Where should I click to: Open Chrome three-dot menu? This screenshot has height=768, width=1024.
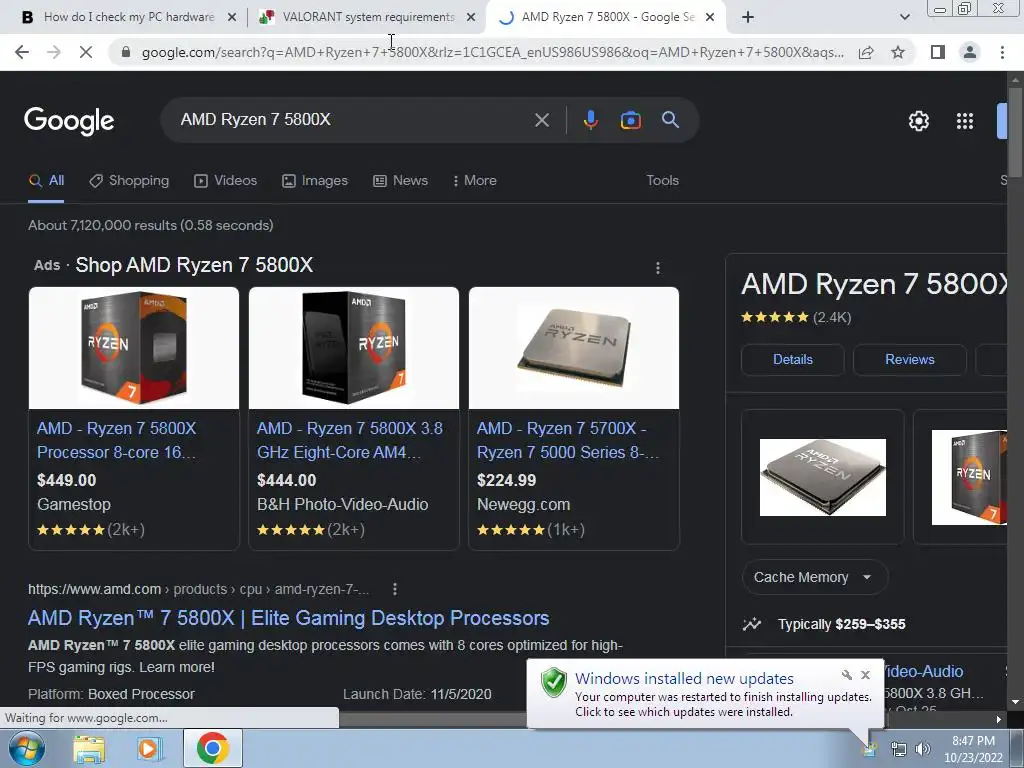(x=1002, y=52)
